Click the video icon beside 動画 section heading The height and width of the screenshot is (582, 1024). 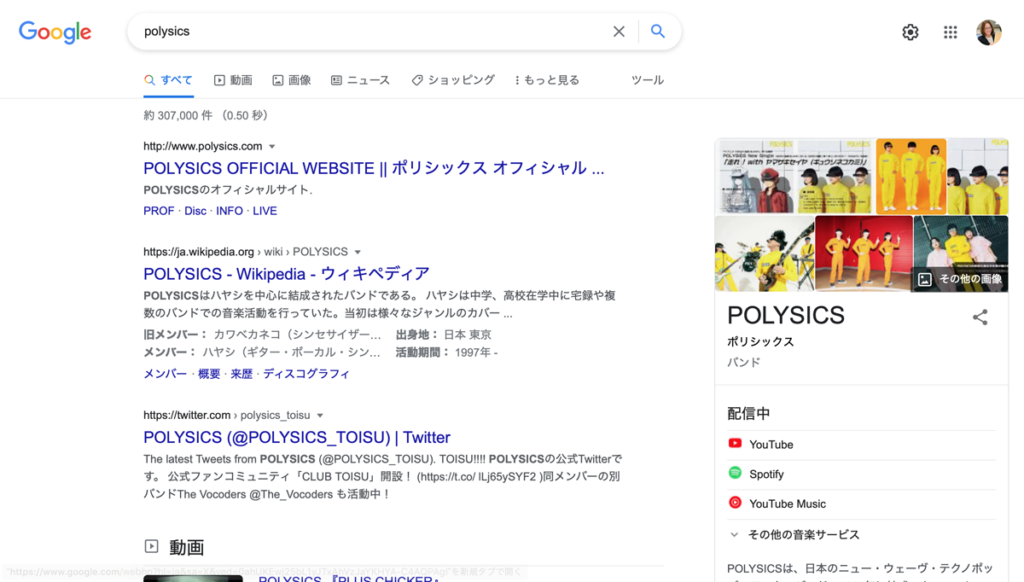pyautogui.click(x=152, y=546)
